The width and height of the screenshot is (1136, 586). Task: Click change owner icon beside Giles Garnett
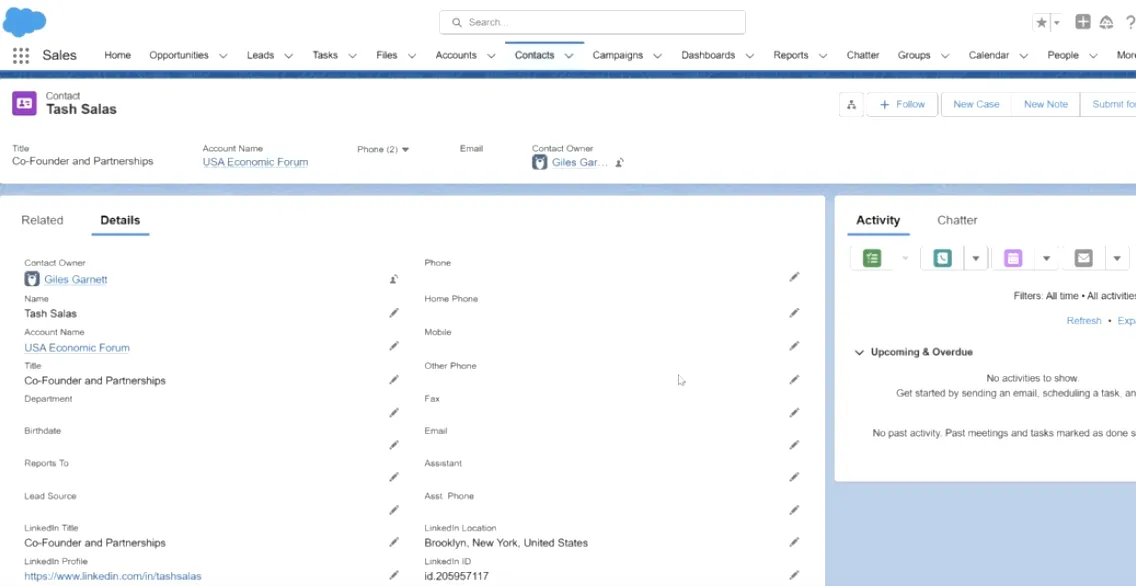pos(394,279)
